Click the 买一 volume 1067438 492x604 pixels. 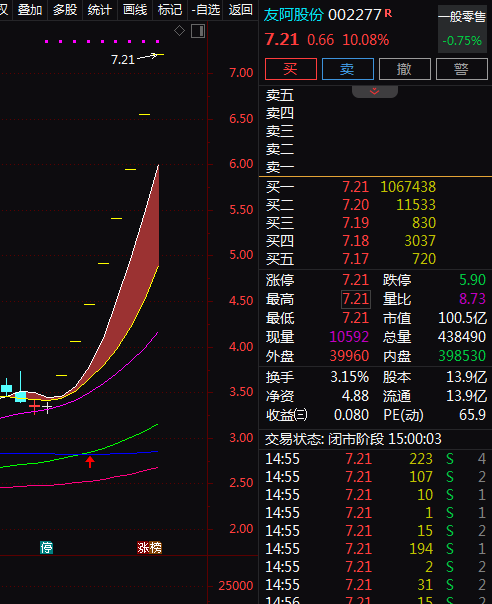point(408,187)
